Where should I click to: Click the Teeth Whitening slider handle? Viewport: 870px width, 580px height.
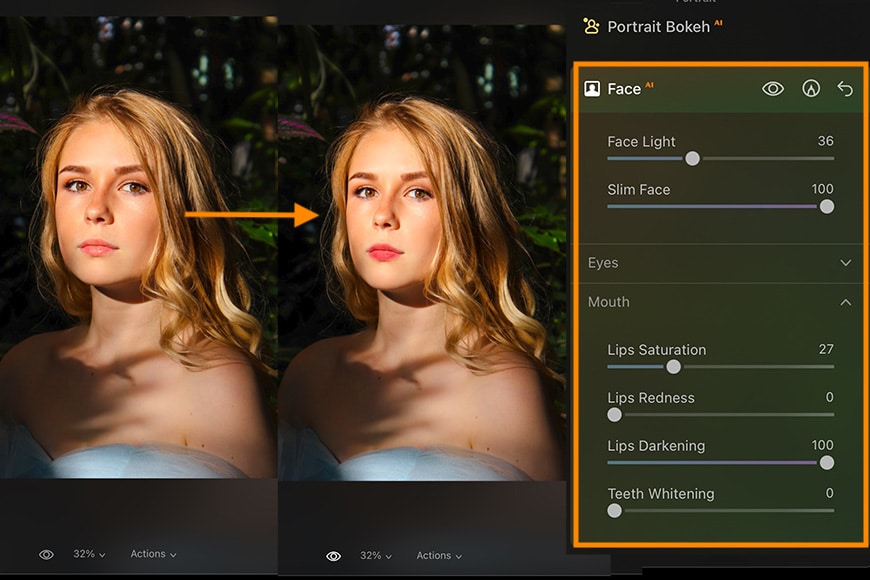point(614,511)
